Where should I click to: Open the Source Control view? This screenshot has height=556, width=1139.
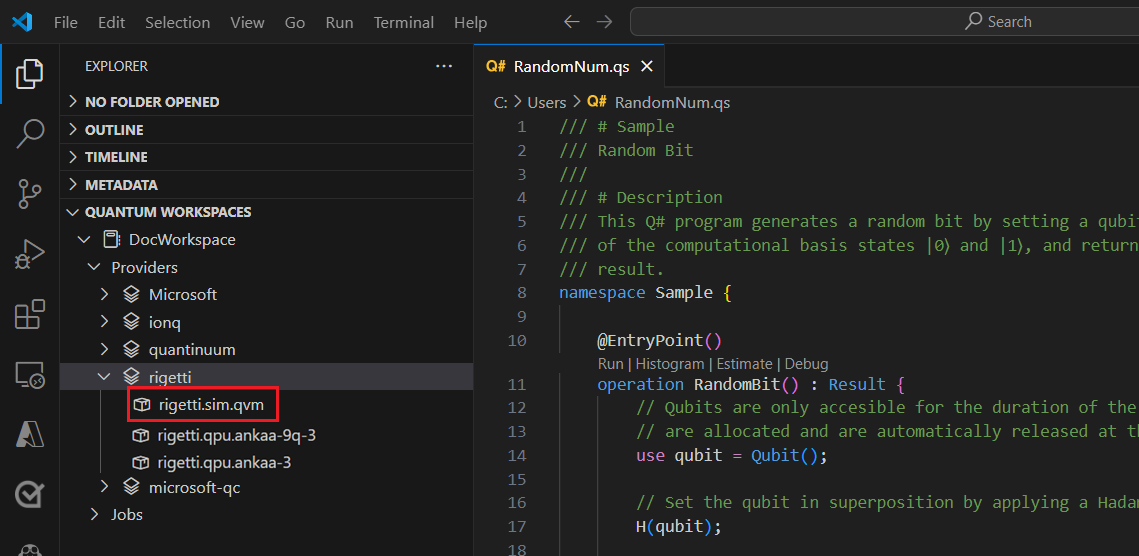click(30, 195)
